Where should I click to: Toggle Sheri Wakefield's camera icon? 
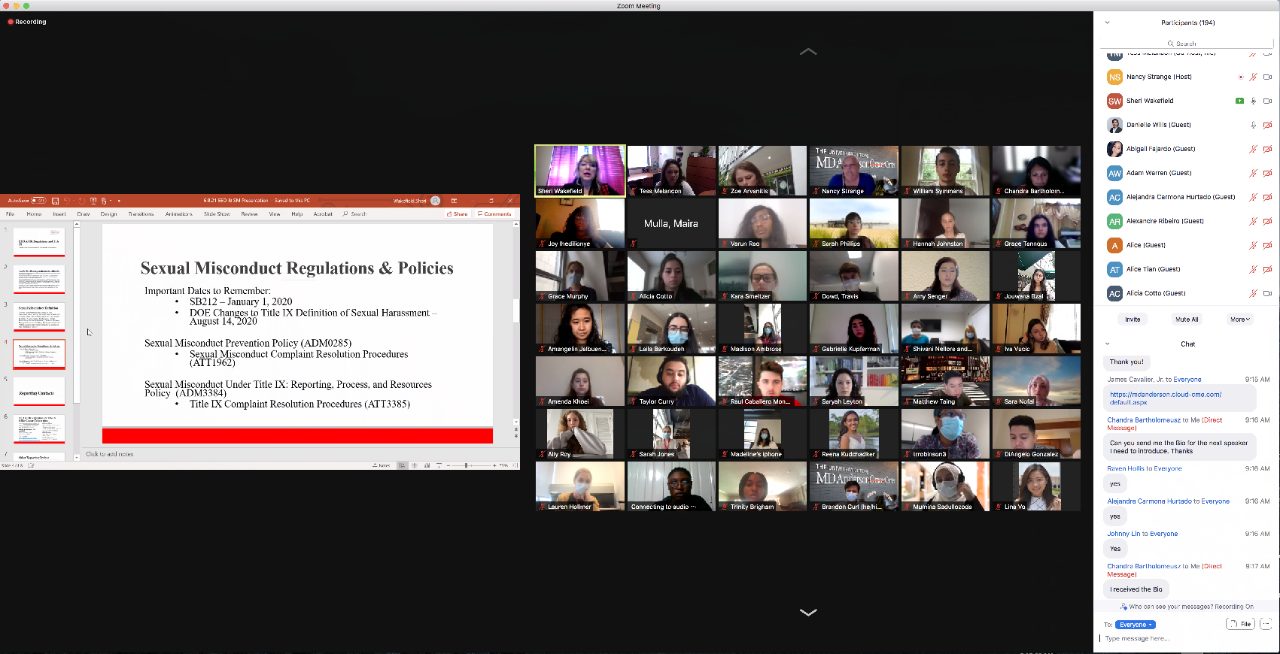1267,101
